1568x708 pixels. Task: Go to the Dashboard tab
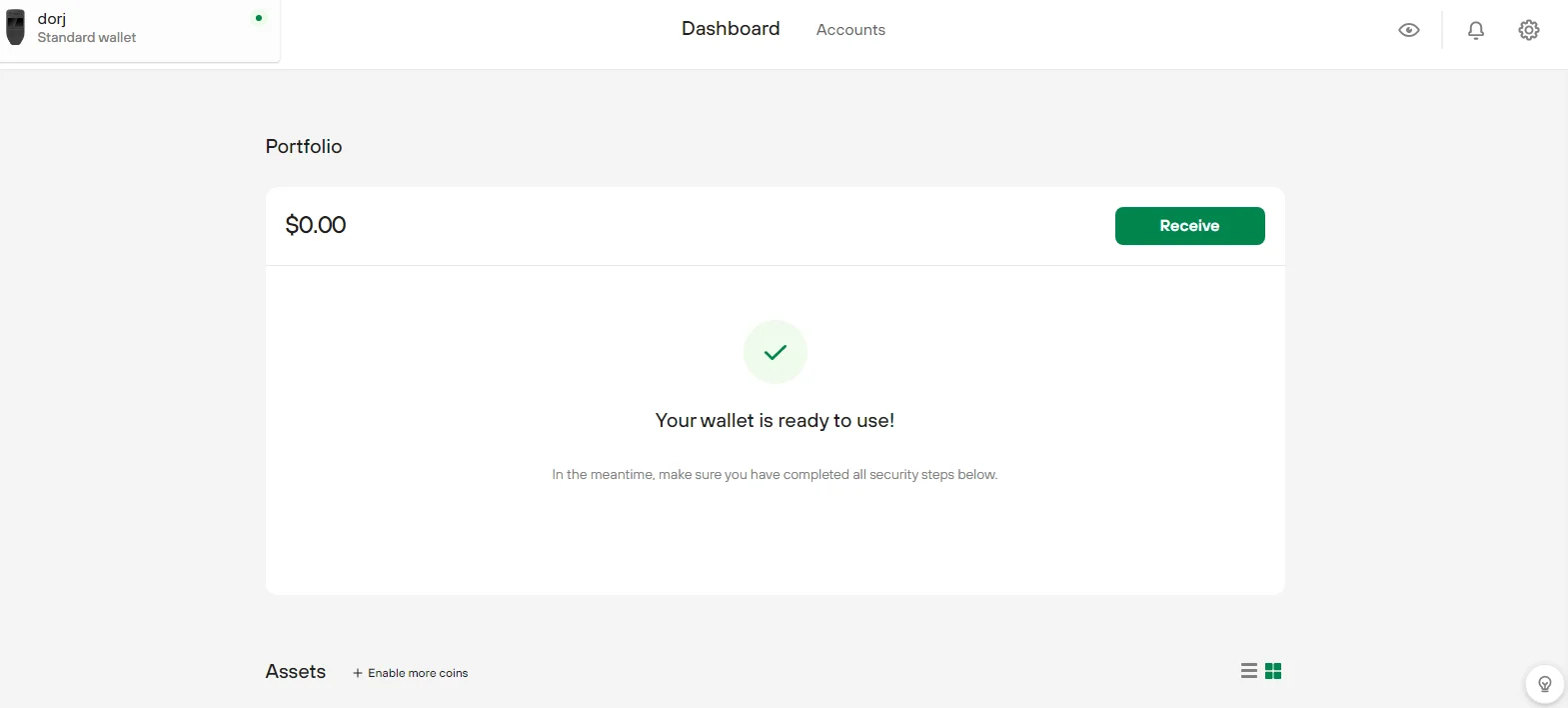(x=731, y=29)
